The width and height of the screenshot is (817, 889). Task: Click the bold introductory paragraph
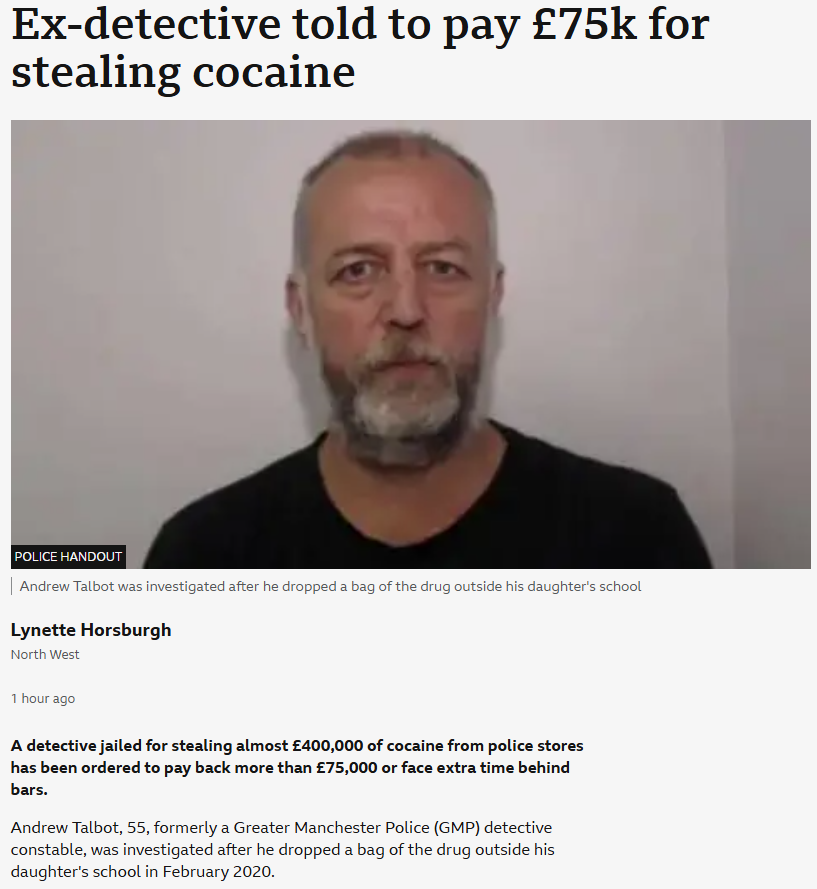[x=297, y=767]
